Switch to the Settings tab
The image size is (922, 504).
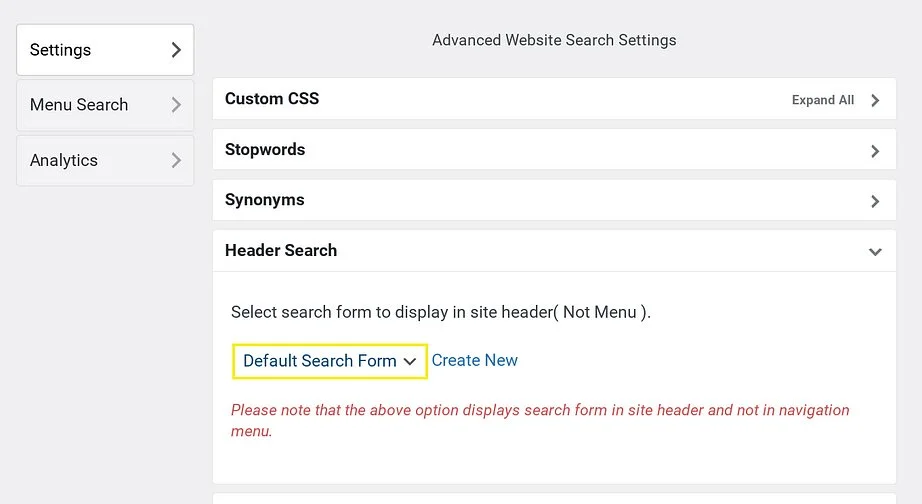61,50
